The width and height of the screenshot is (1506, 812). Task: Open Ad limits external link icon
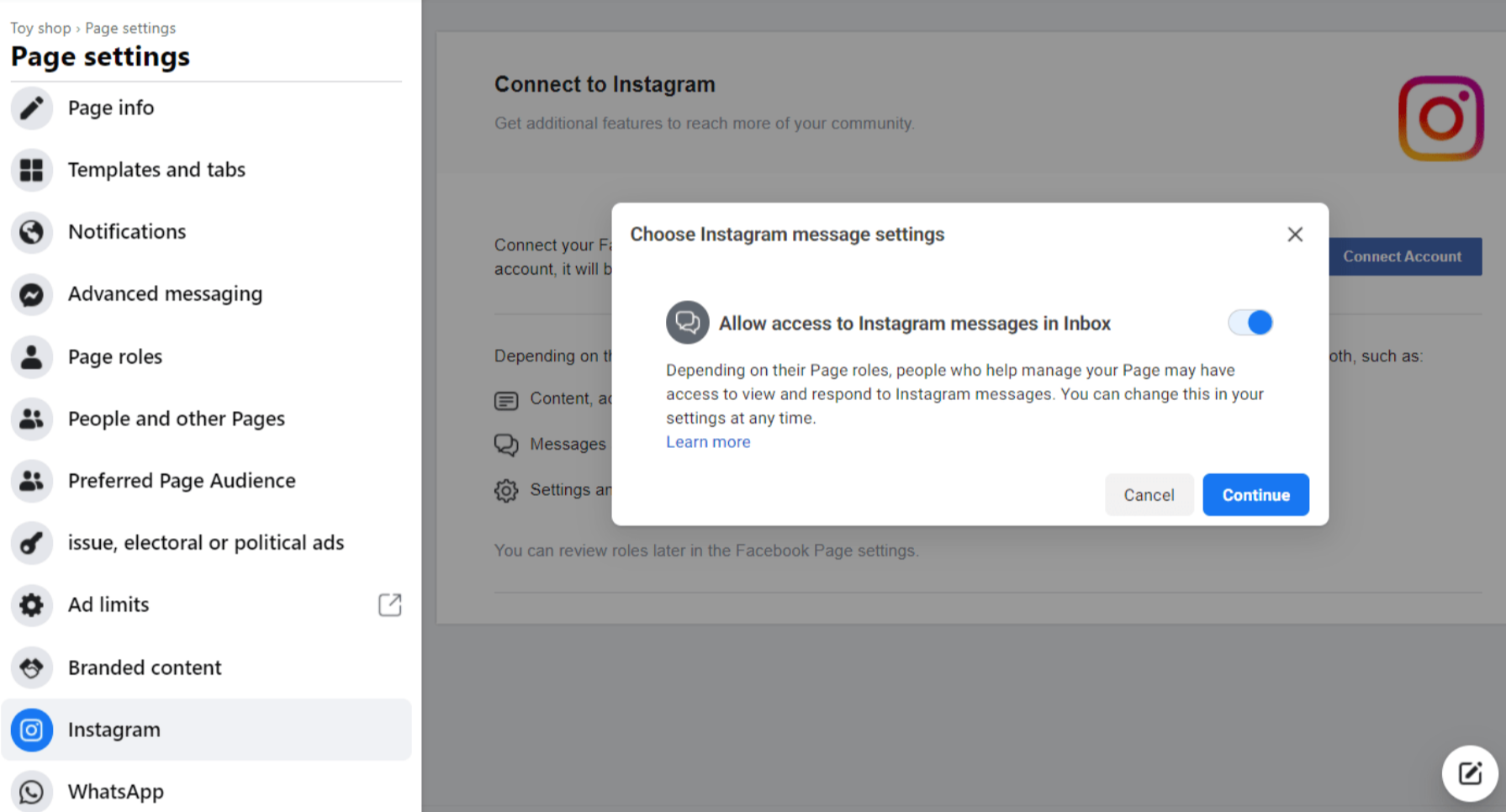pos(390,604)
